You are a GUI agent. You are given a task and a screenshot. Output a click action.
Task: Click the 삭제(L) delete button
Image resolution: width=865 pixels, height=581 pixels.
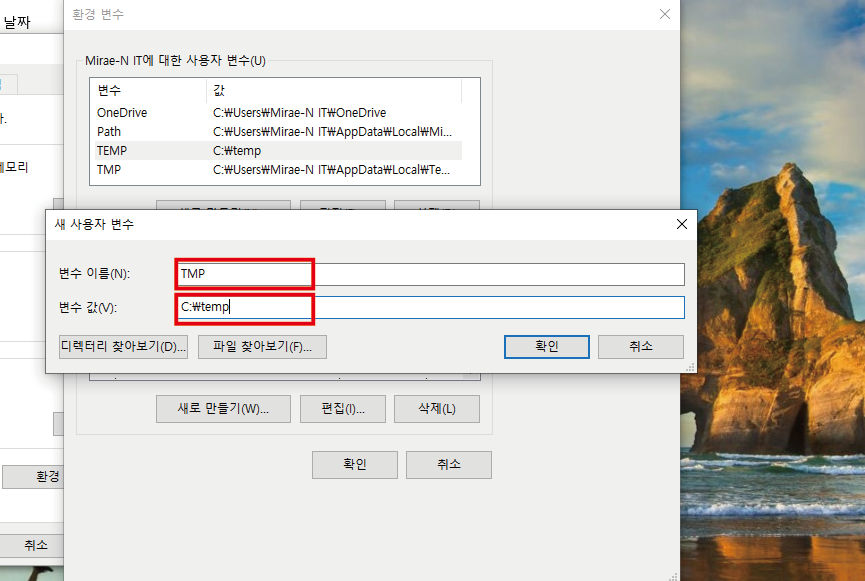pyautogui.click(x=436, y=408)
